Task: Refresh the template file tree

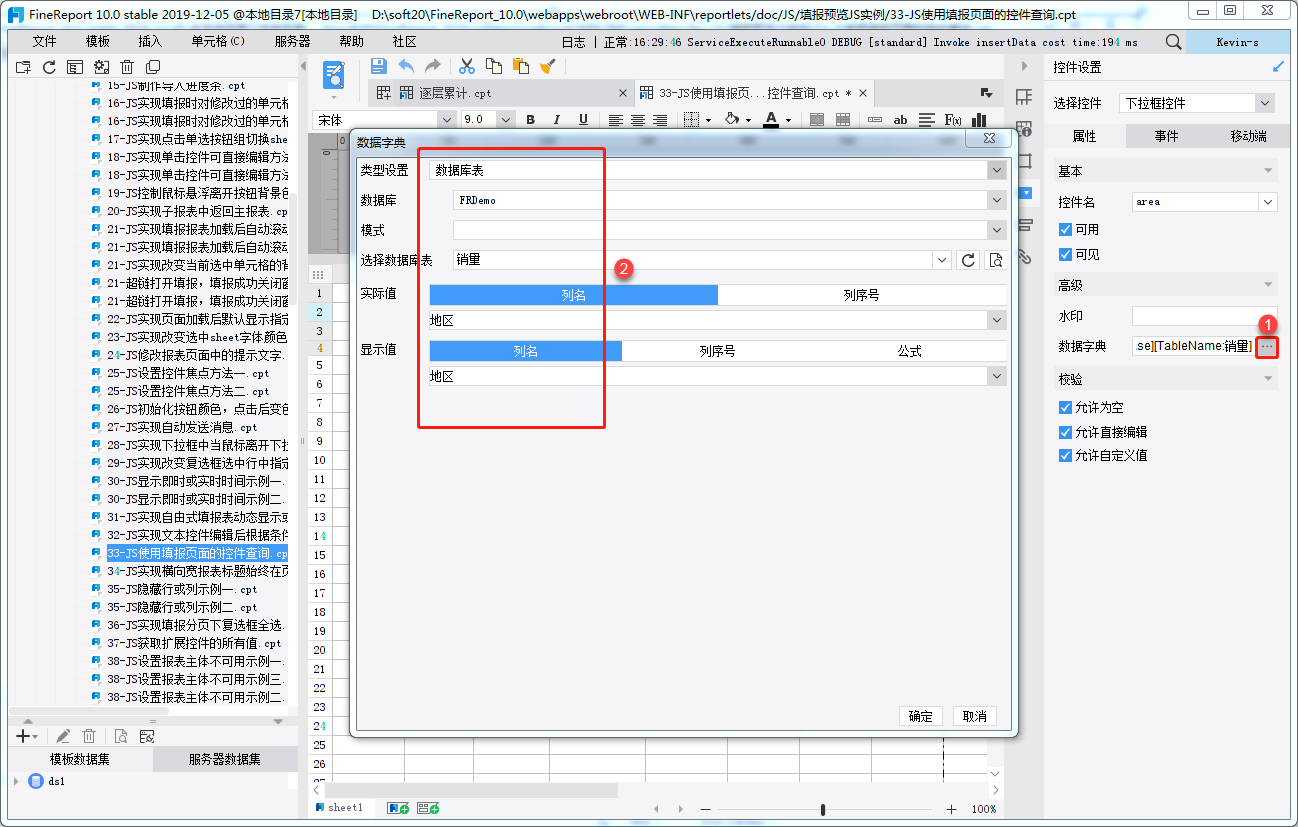Action: click(49, 67)
